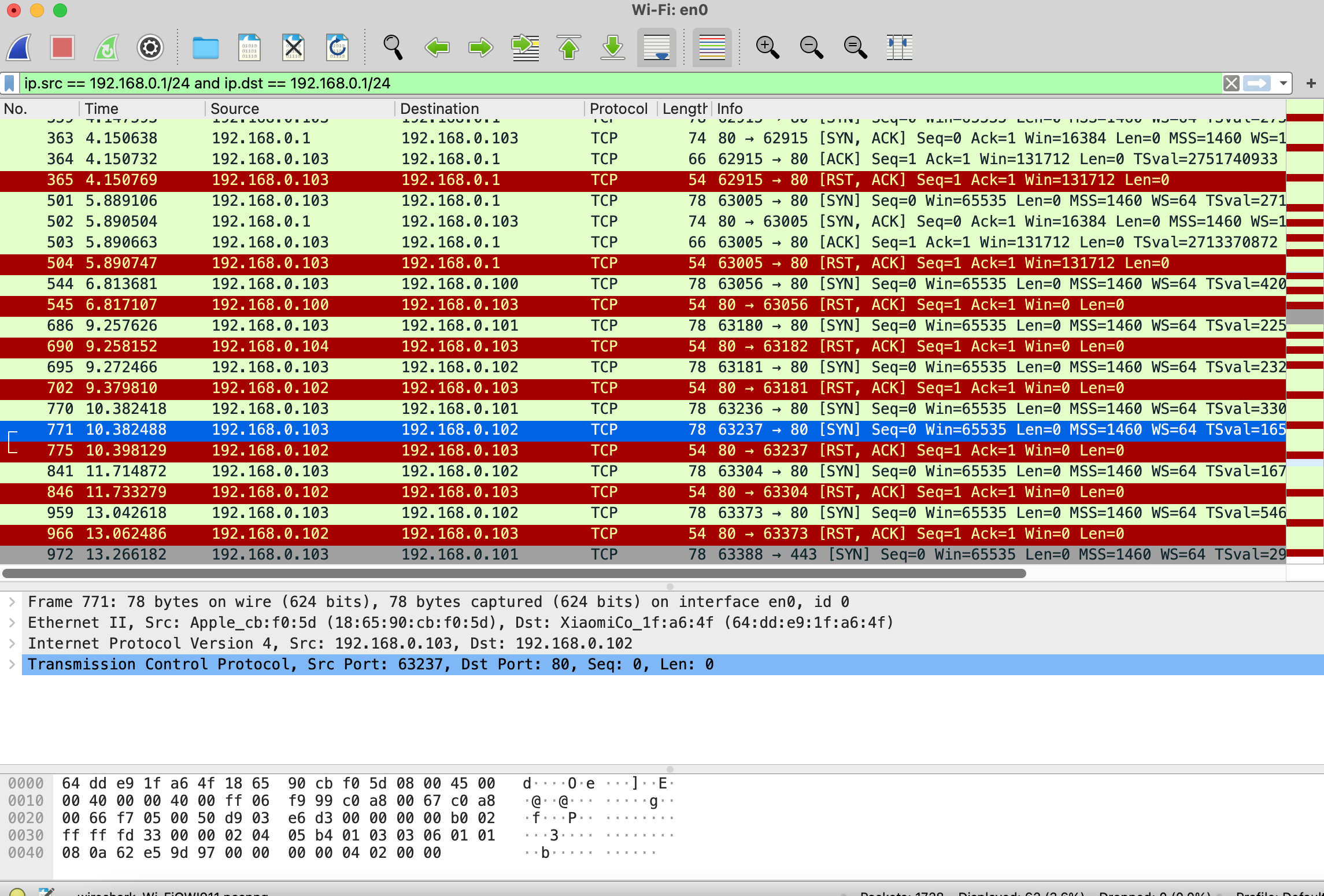This screenshot has height=896, width=1324.
Task: Find a packet using the magnifier icon
Action: (393, 47)
